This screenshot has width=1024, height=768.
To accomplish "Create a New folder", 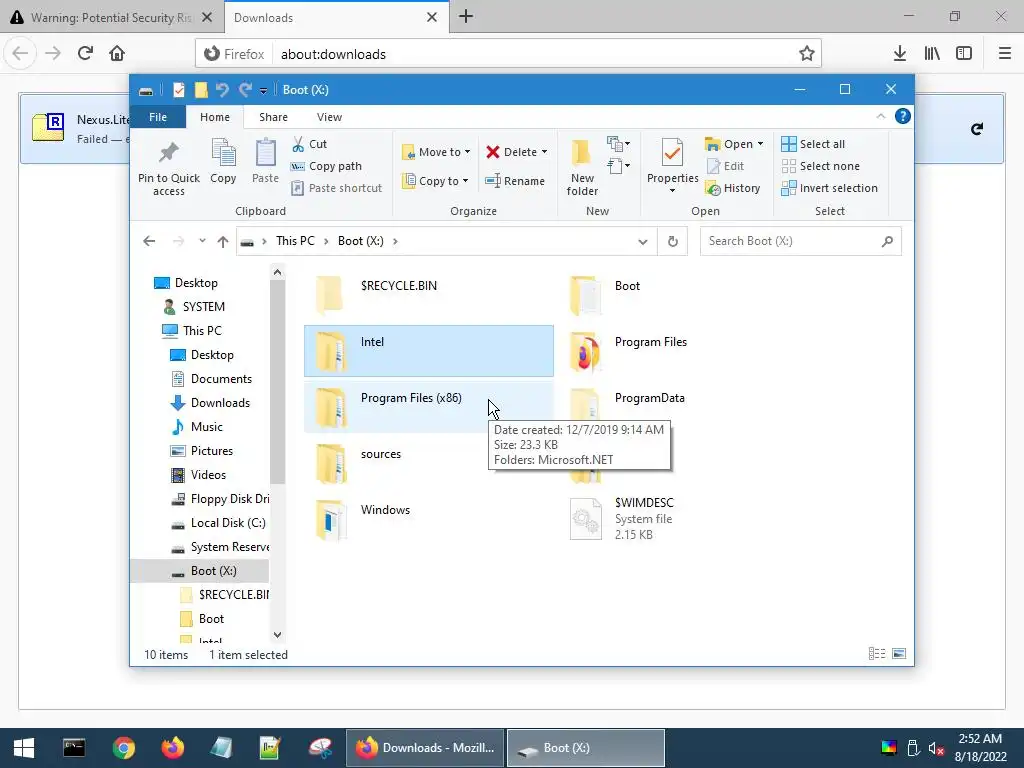I will tap(582, 167).
